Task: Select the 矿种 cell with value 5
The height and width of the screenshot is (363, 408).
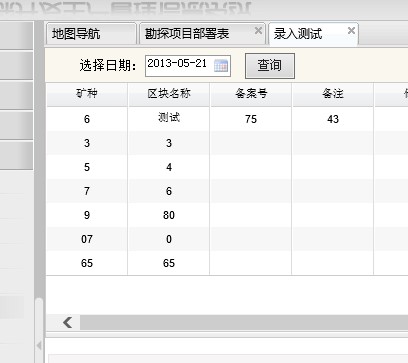Action: (87, 167)
